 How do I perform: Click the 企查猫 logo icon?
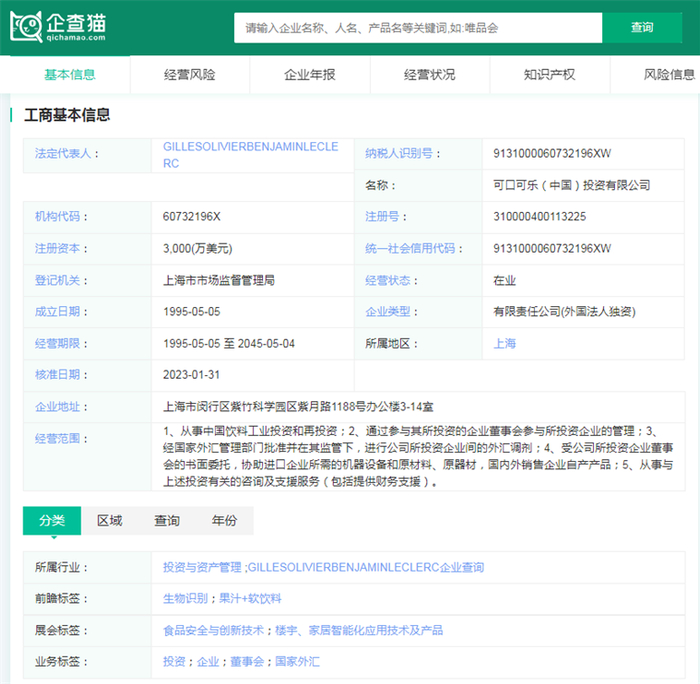point(28,27)
